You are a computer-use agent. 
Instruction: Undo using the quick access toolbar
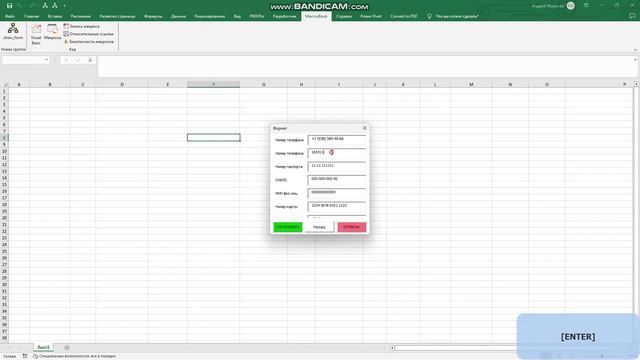coord(20,6)
